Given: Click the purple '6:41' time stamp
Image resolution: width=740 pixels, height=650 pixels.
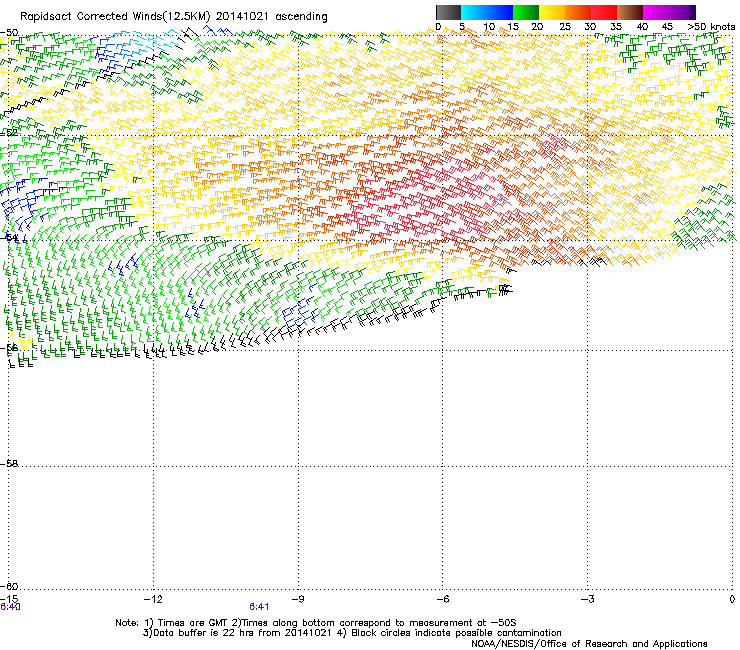Looking at the screenshot, I should [259, 607].
